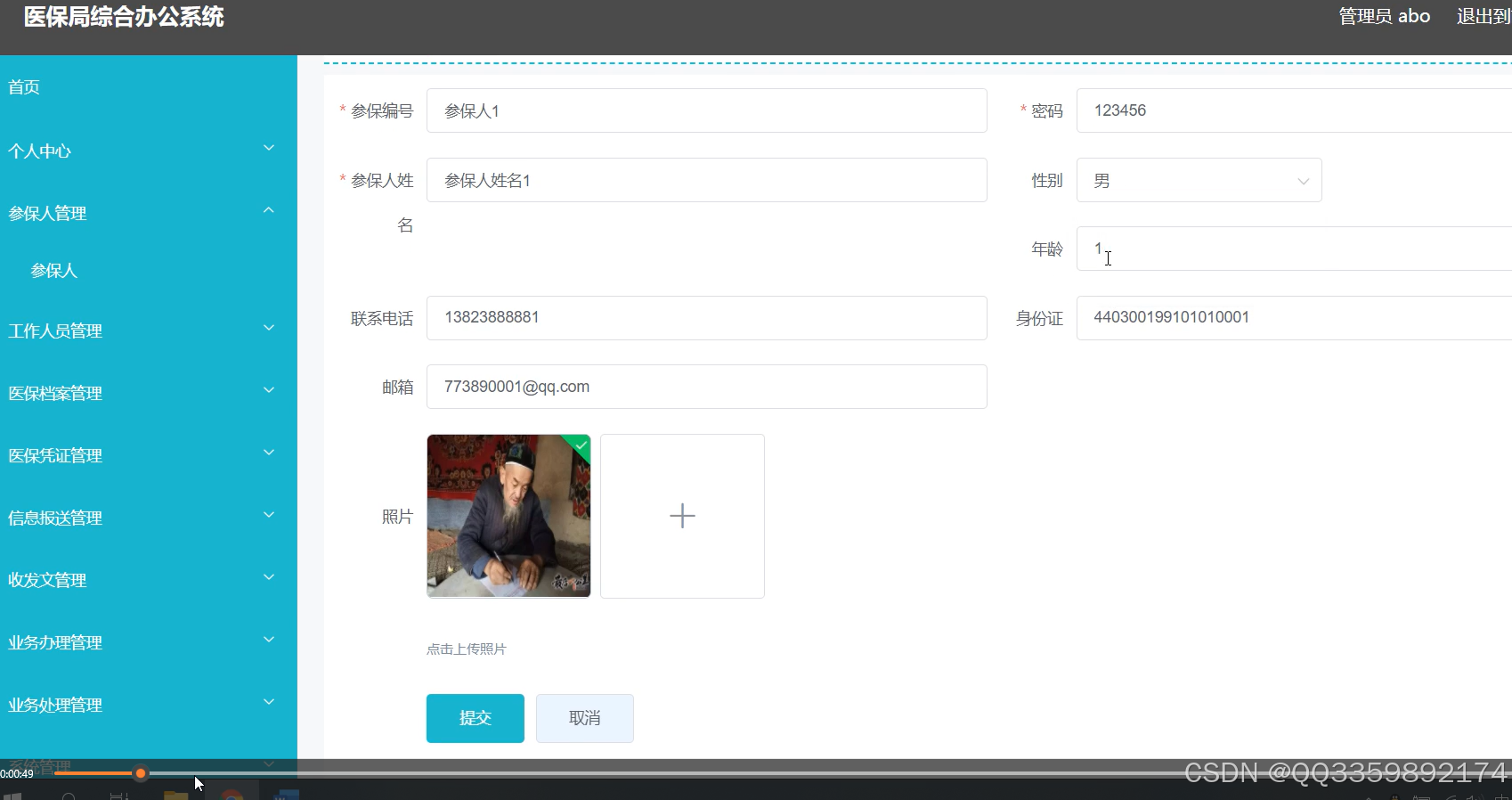Click the 参保人姓名 input field
This screenshot has width=1512, height=800.
click(x=706, y=180)
